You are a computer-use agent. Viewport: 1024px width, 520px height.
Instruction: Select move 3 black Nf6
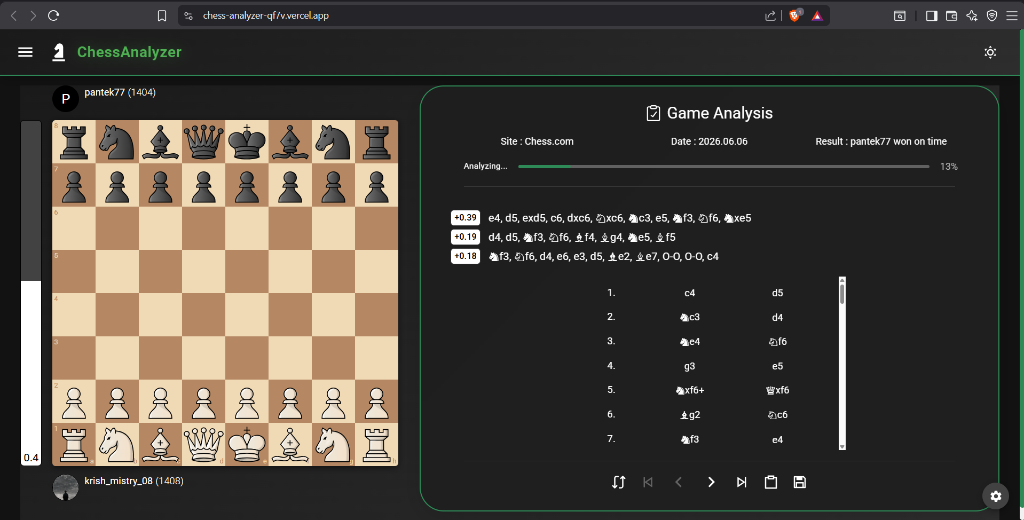777,341
